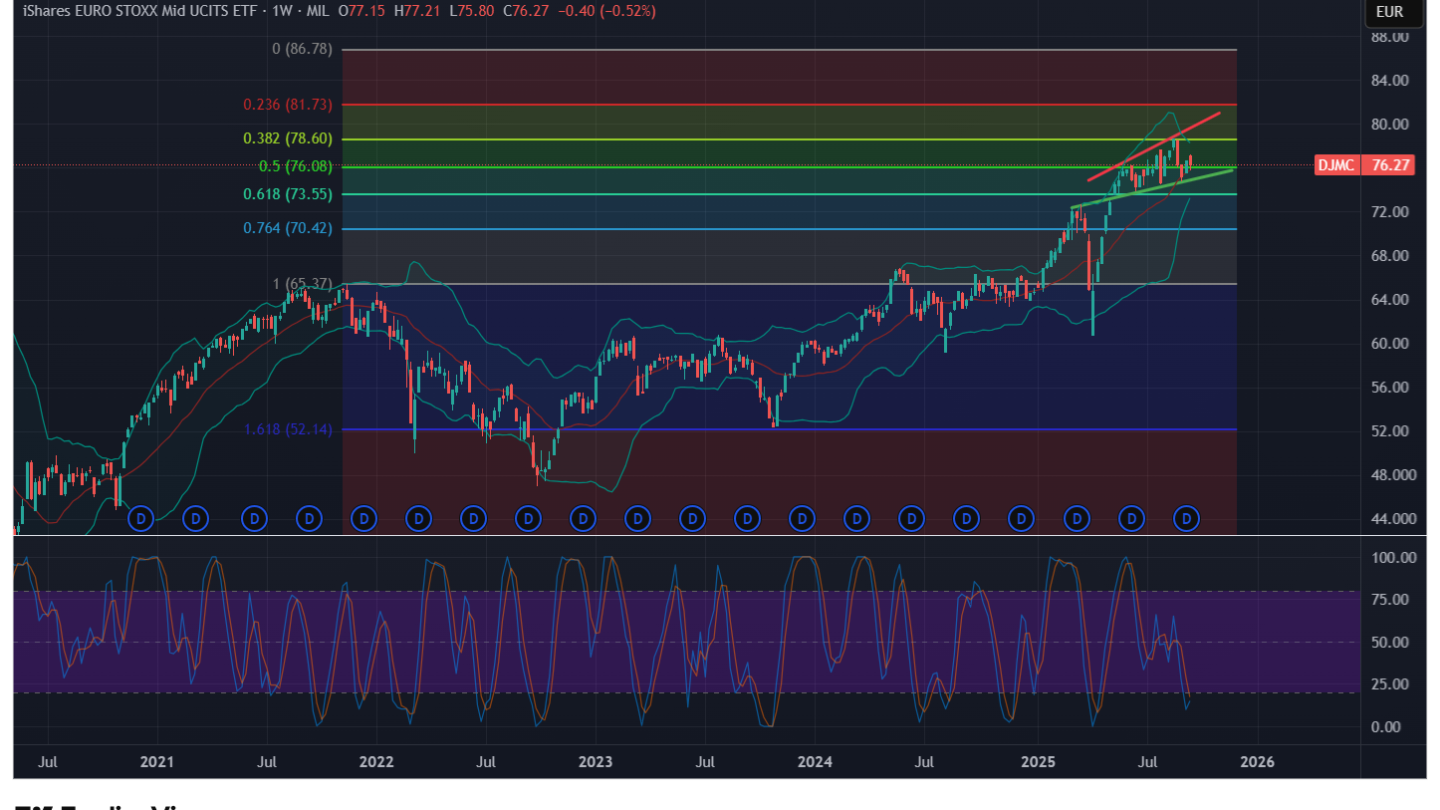The image size is (1440, 810).
Task: Click 75.00 on the oscillator scale
Action: 1389,600
